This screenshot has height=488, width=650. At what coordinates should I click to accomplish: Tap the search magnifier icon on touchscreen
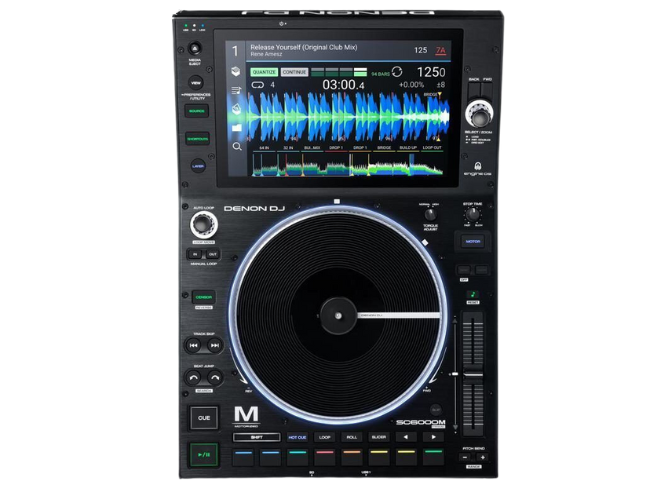point(237,146)
